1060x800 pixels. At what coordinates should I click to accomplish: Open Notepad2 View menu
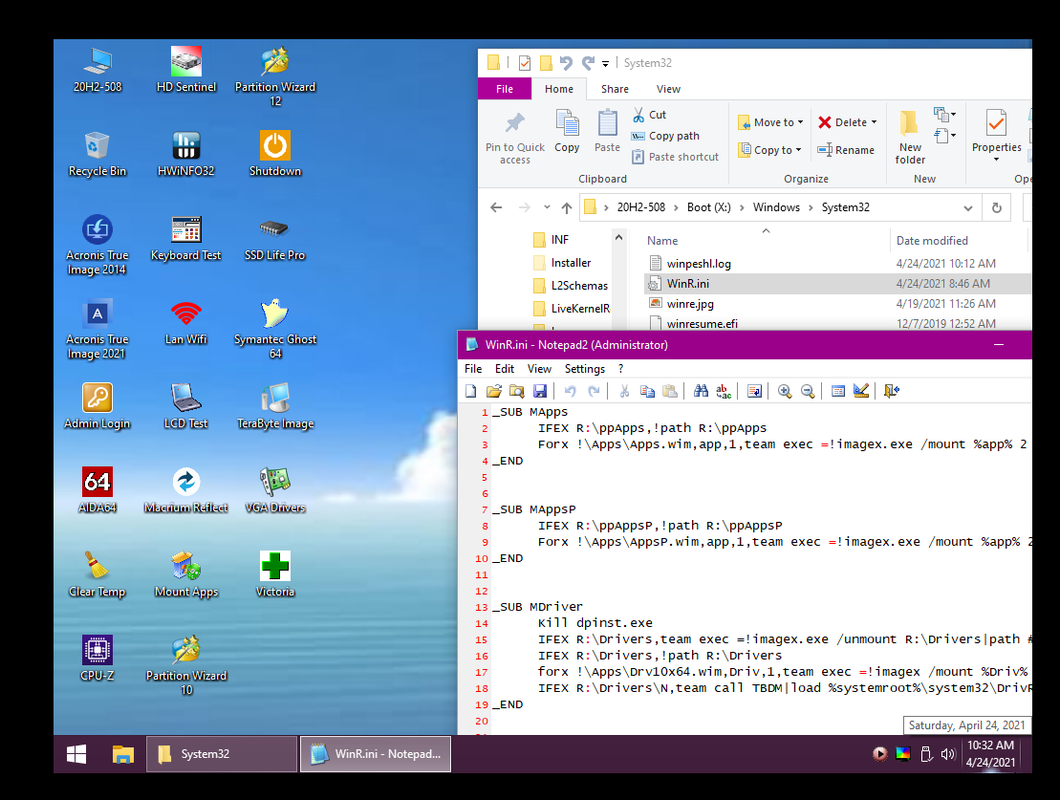(x=539, y=369)
